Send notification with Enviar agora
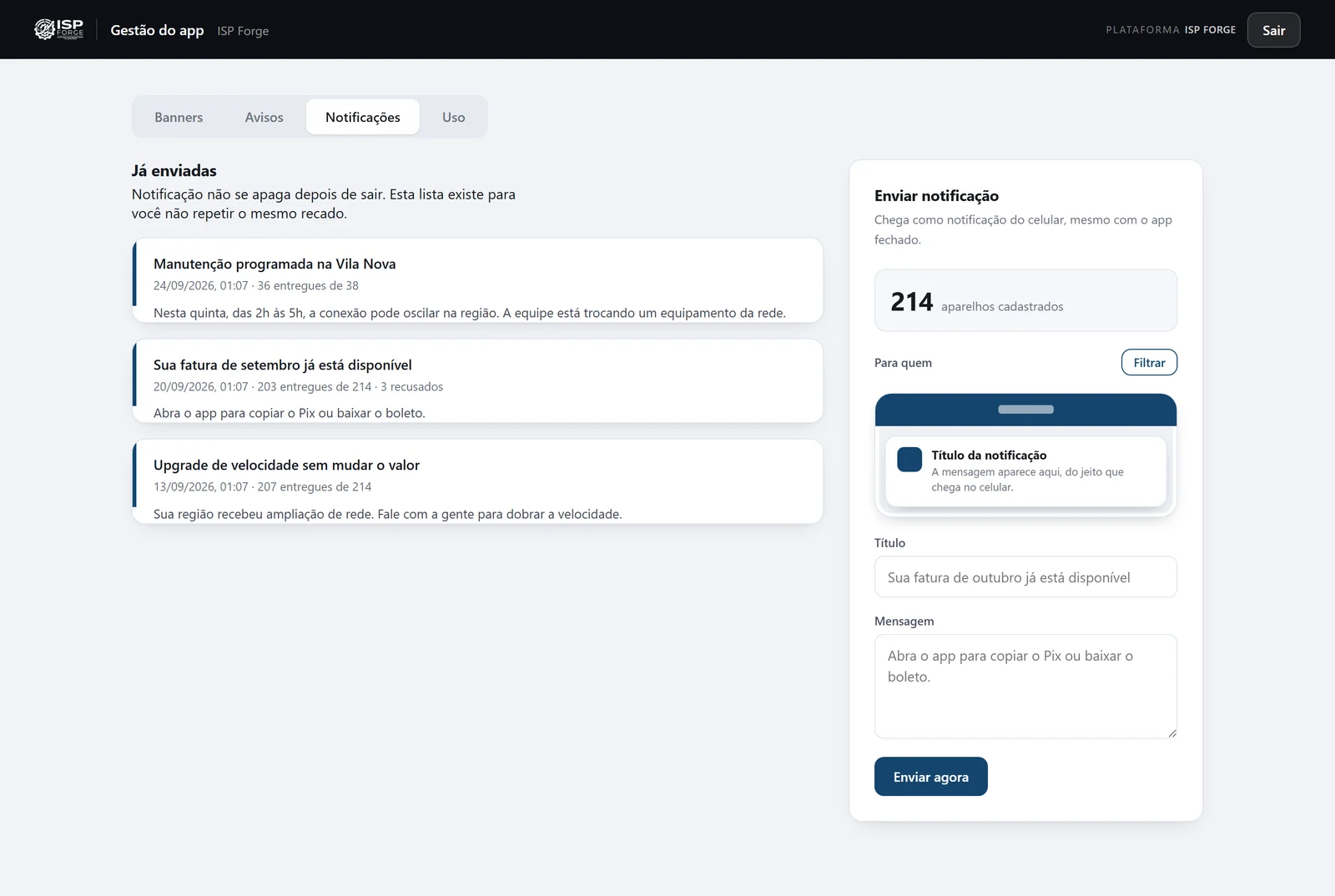This screenshot has width=1335, height=896. click(x=930, y=777)
